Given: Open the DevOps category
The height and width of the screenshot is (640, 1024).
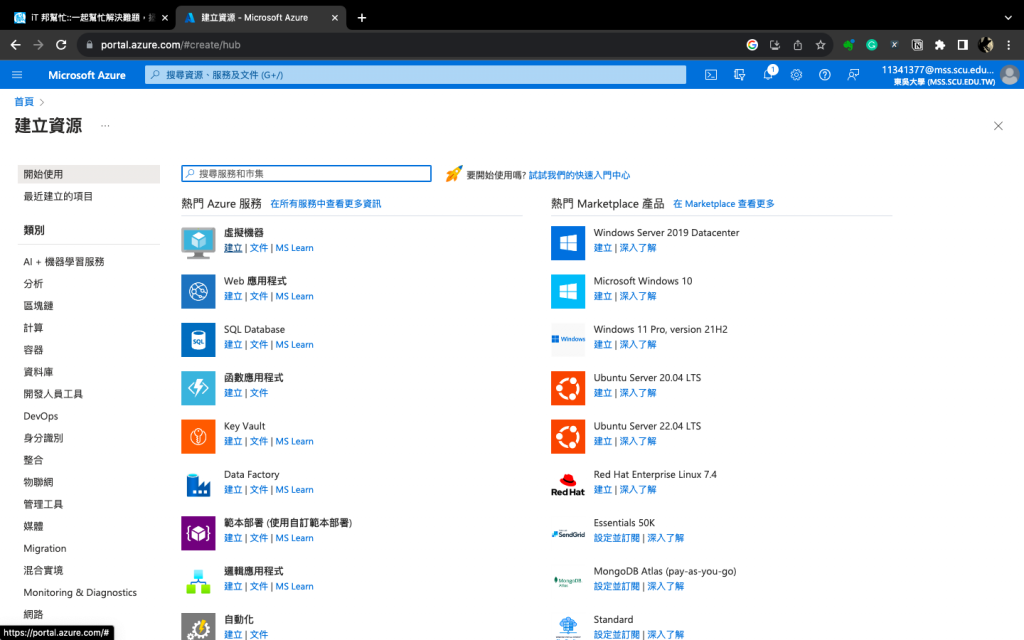Looking at the screenshot, I should (x=40, y=416).
